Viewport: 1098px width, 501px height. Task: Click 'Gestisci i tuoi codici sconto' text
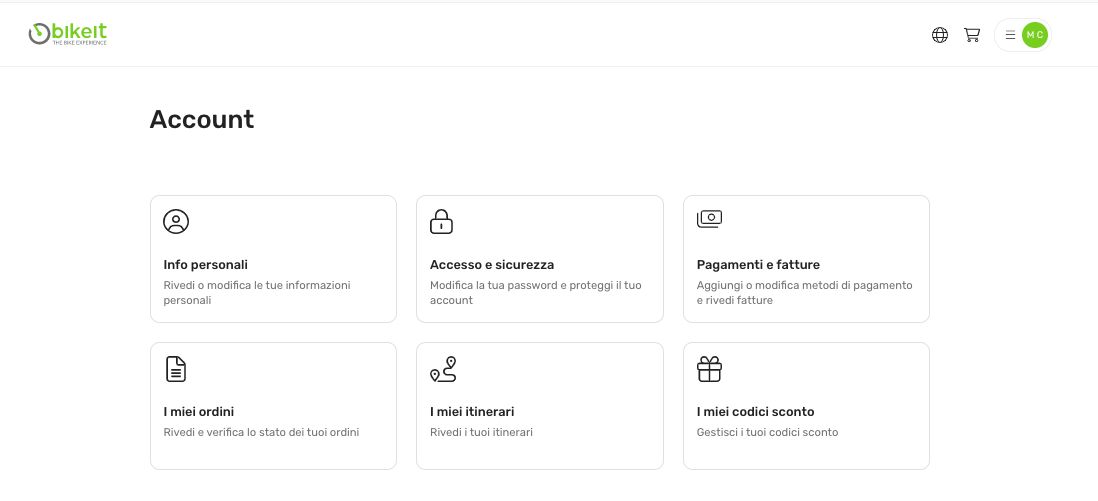(767, 433)
